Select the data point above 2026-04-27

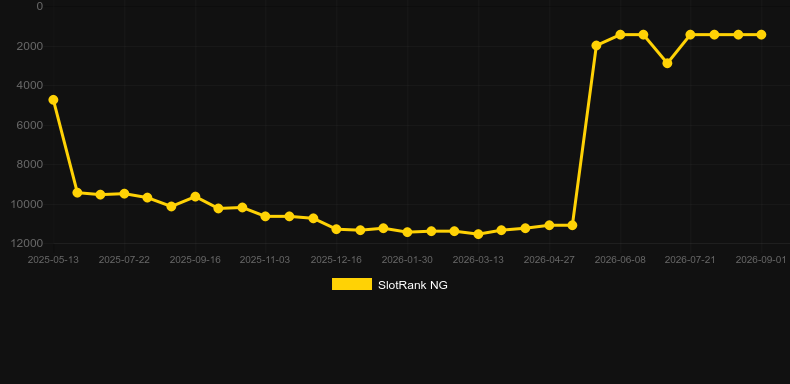(x=549, y=225)
